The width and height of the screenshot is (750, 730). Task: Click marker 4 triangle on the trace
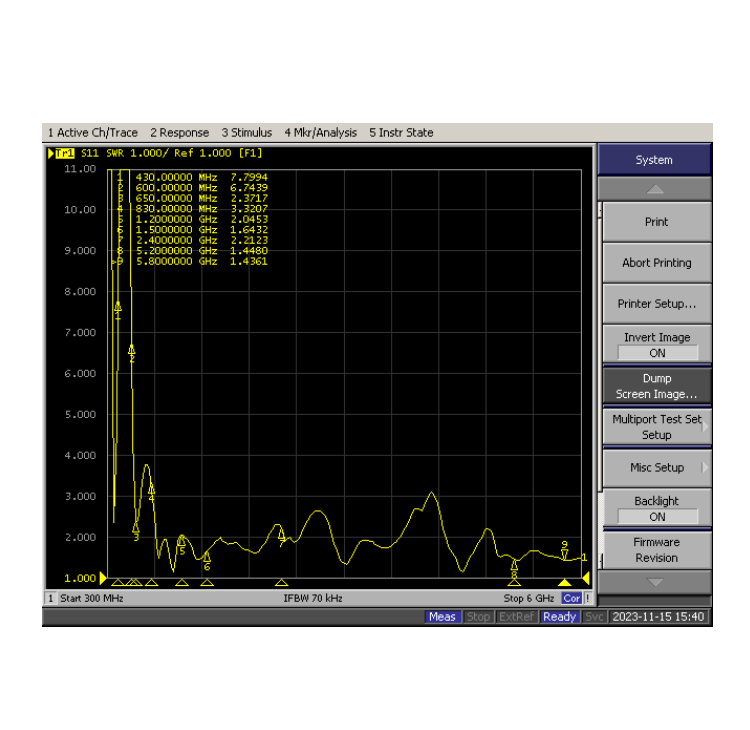tap(151, 489)
